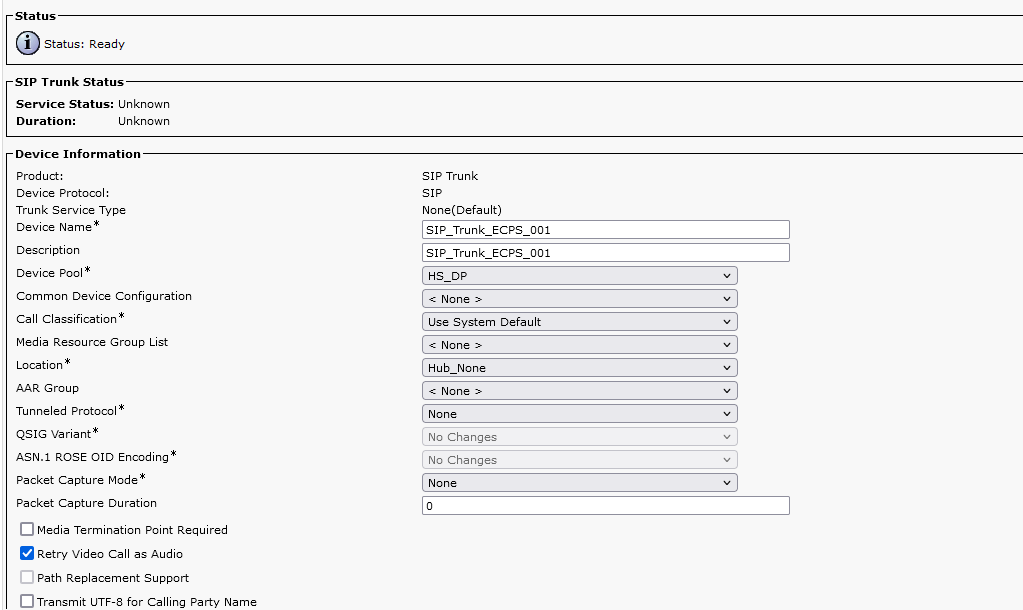This screenshot has width=1023, height=610.
Task: Click the Packet Capture Duration field
Action: 605,506
